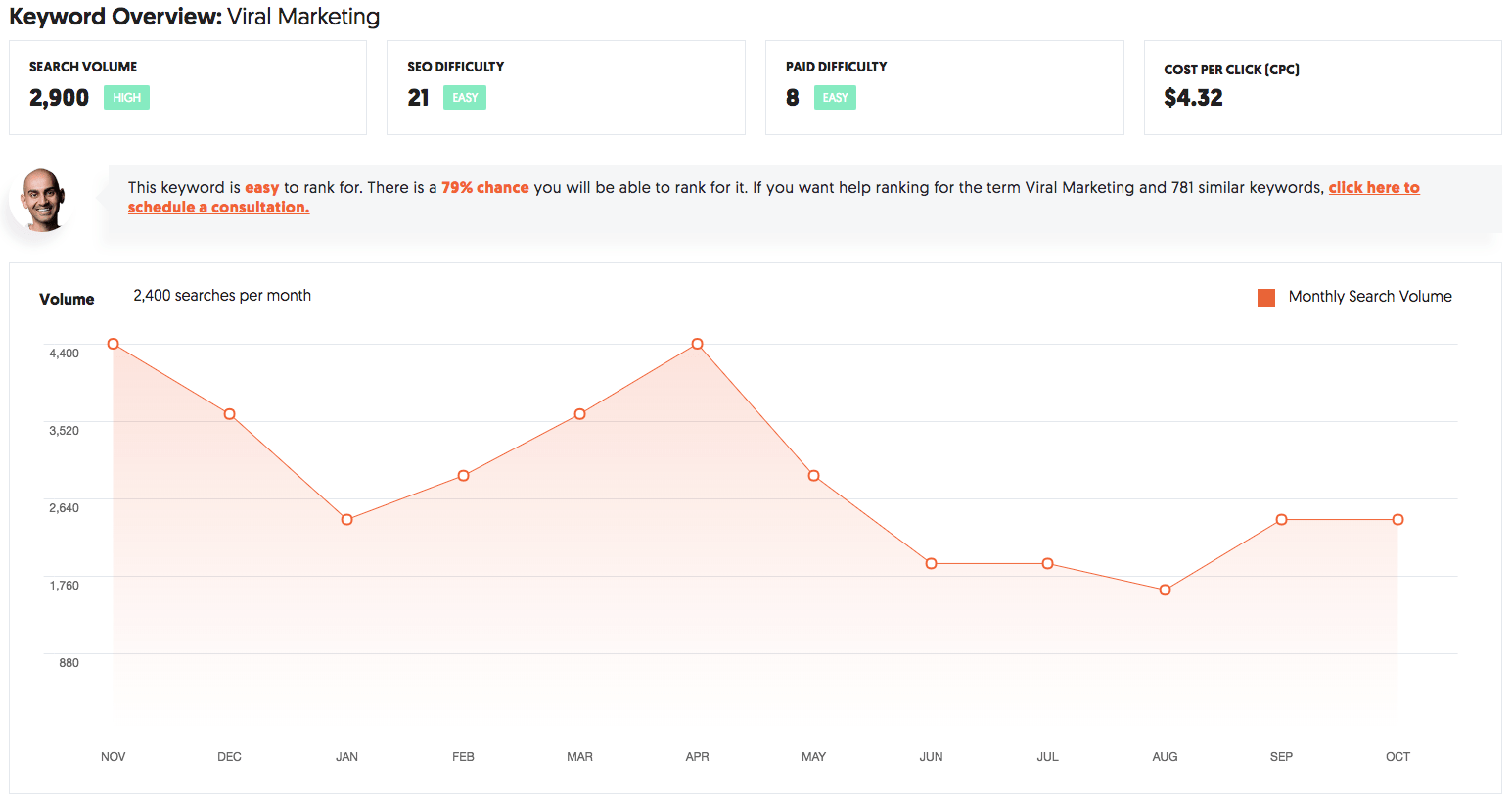This screenshot has height=802, width=1512.
Task: Click the EASY badge under SEO Difficulty
Action: point(465,98)
